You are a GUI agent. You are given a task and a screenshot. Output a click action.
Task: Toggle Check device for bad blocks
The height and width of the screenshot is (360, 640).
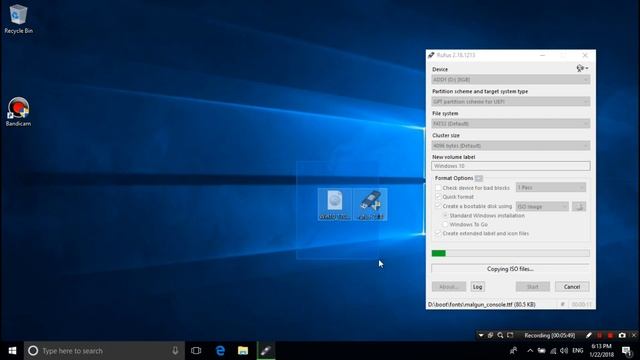[x=438, y=188]
